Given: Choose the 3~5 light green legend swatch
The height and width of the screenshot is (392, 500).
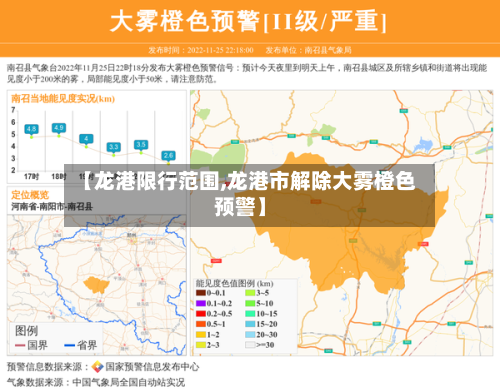Looking at the screenshot, I should 250,293.
